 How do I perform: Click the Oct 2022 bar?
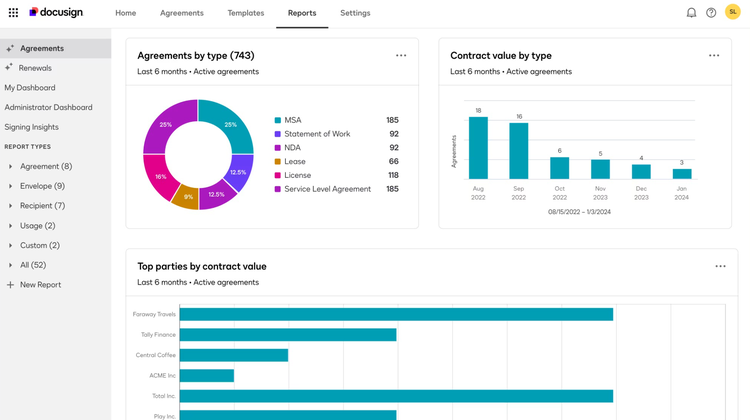560,168
